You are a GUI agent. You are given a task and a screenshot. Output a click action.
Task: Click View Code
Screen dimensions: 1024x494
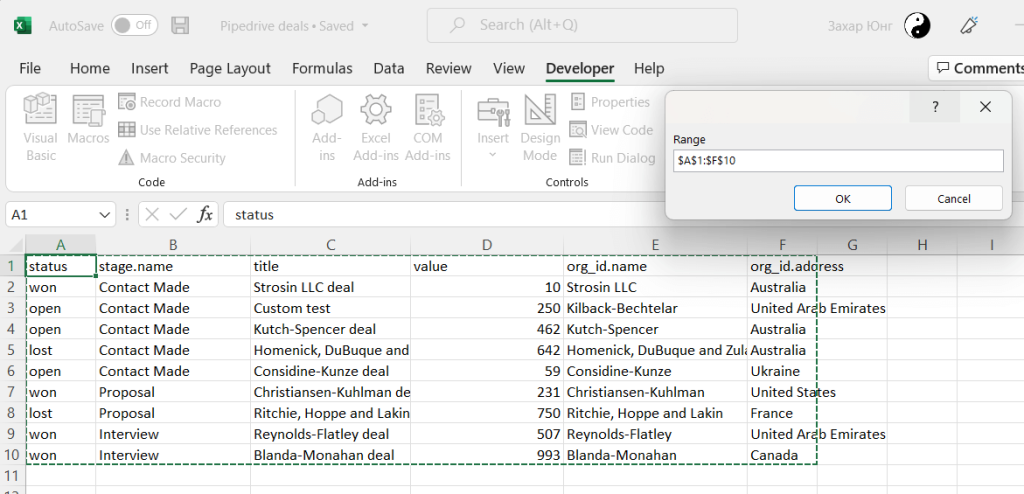(x=611, y=130)
